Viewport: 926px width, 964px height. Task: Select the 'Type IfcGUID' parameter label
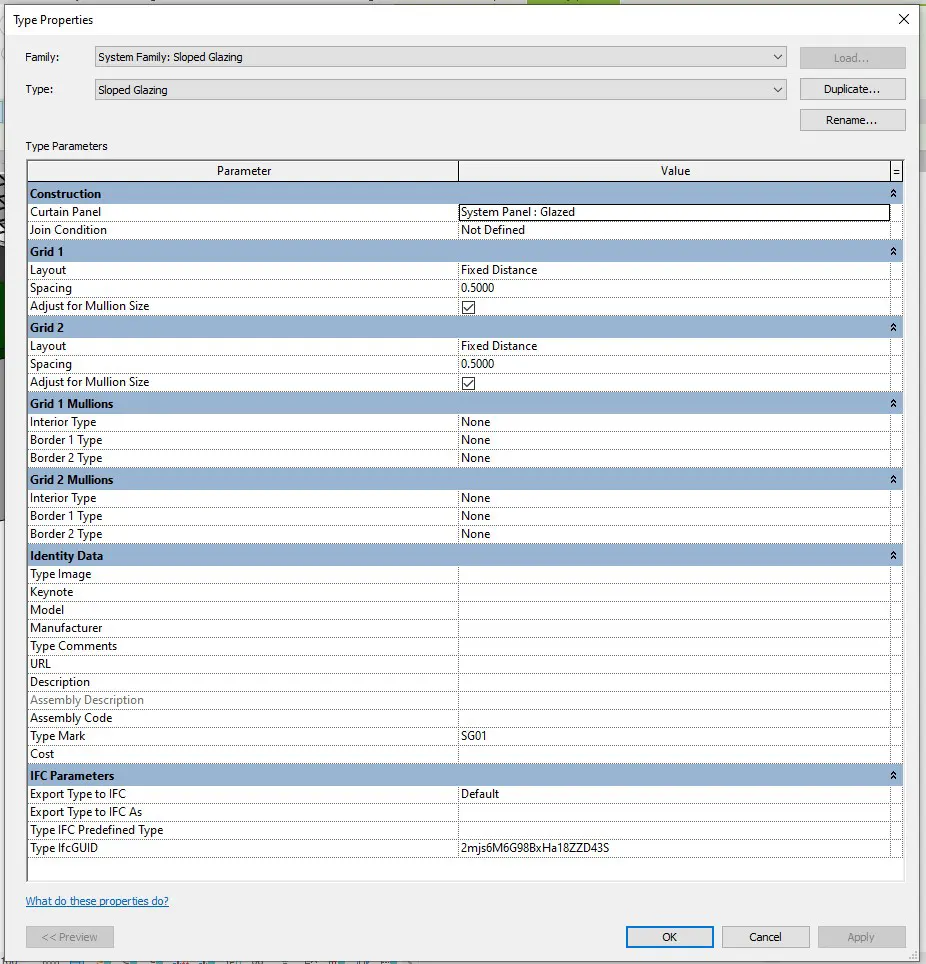[x=64, y=848]
